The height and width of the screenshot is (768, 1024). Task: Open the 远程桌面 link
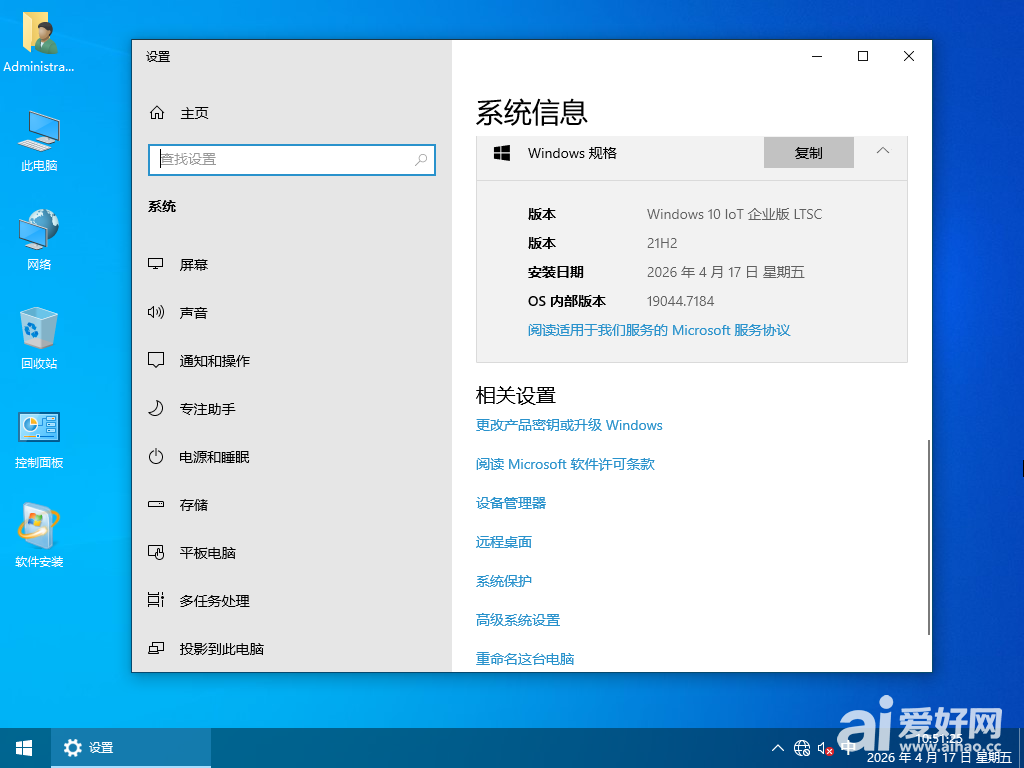(x=504, y=542)
